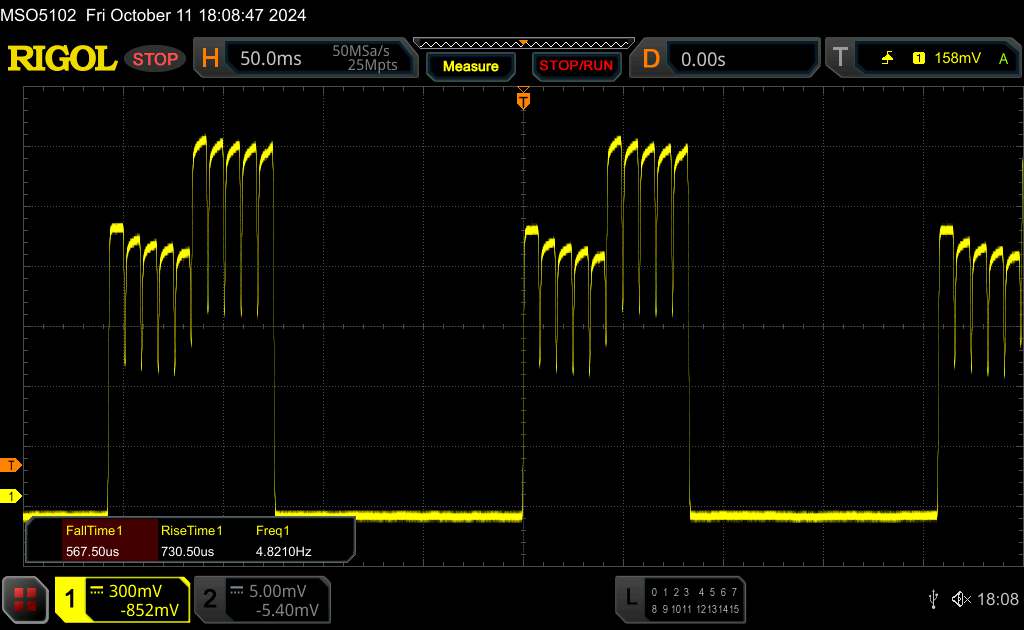Viewport: 1024px width, 630px height.
Task: Click the STOP/RUN button
Action: pyautogui.click(x=576, y=66)
